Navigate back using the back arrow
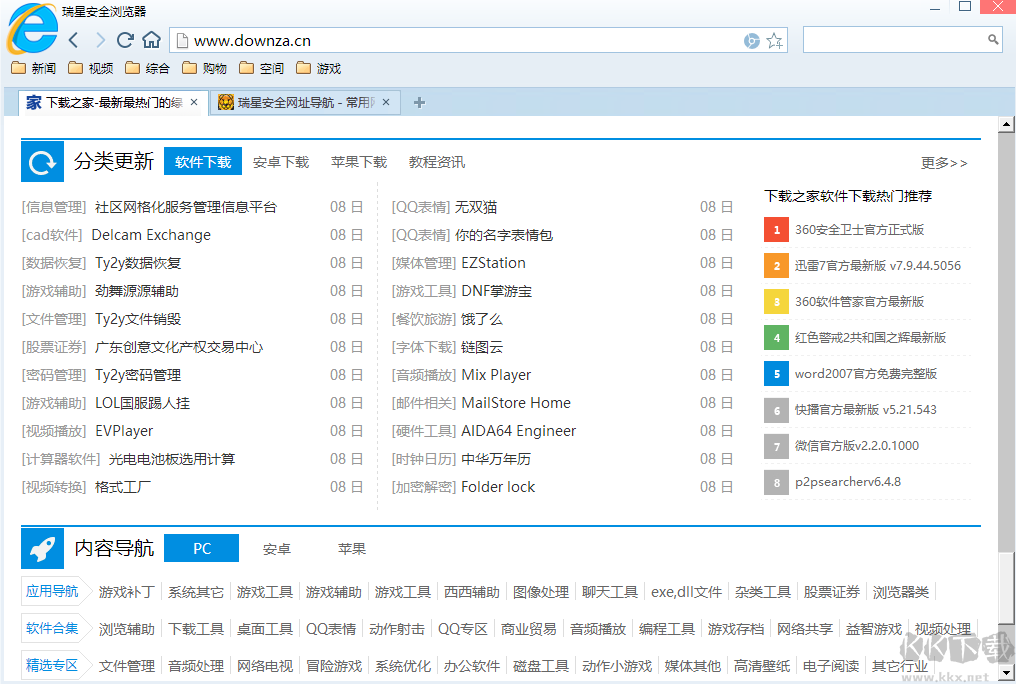This screenshot has height=684, width=1016. click(73, 39)
